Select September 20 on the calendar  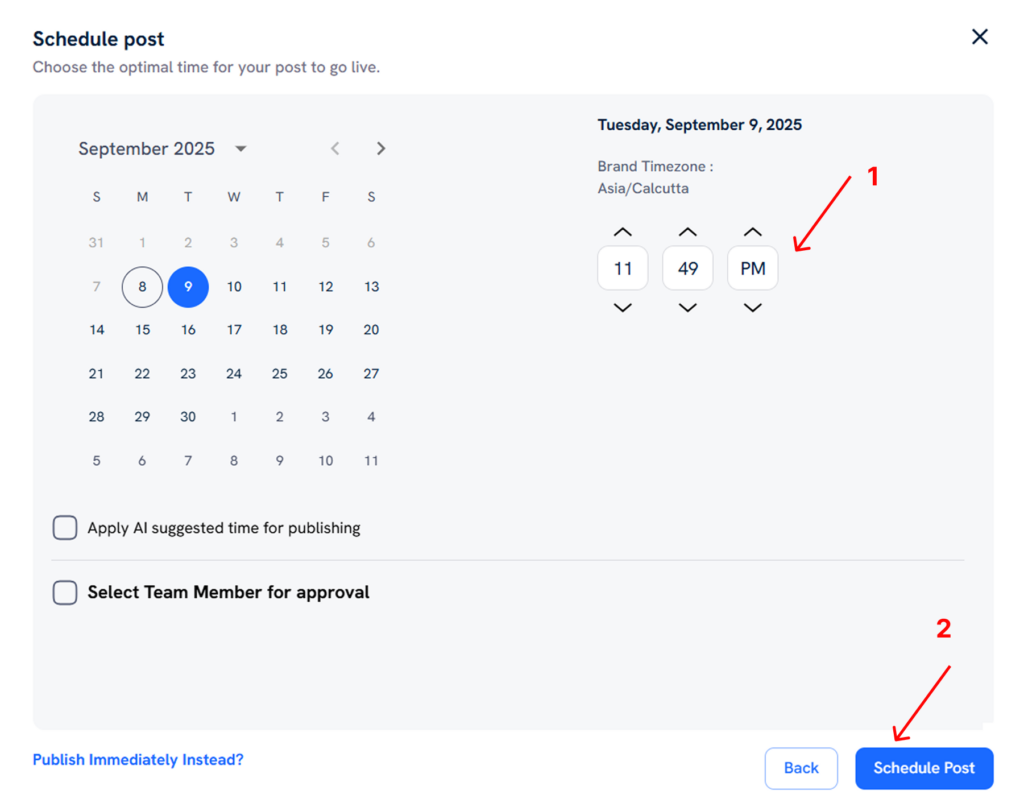(x=371, y=330)
